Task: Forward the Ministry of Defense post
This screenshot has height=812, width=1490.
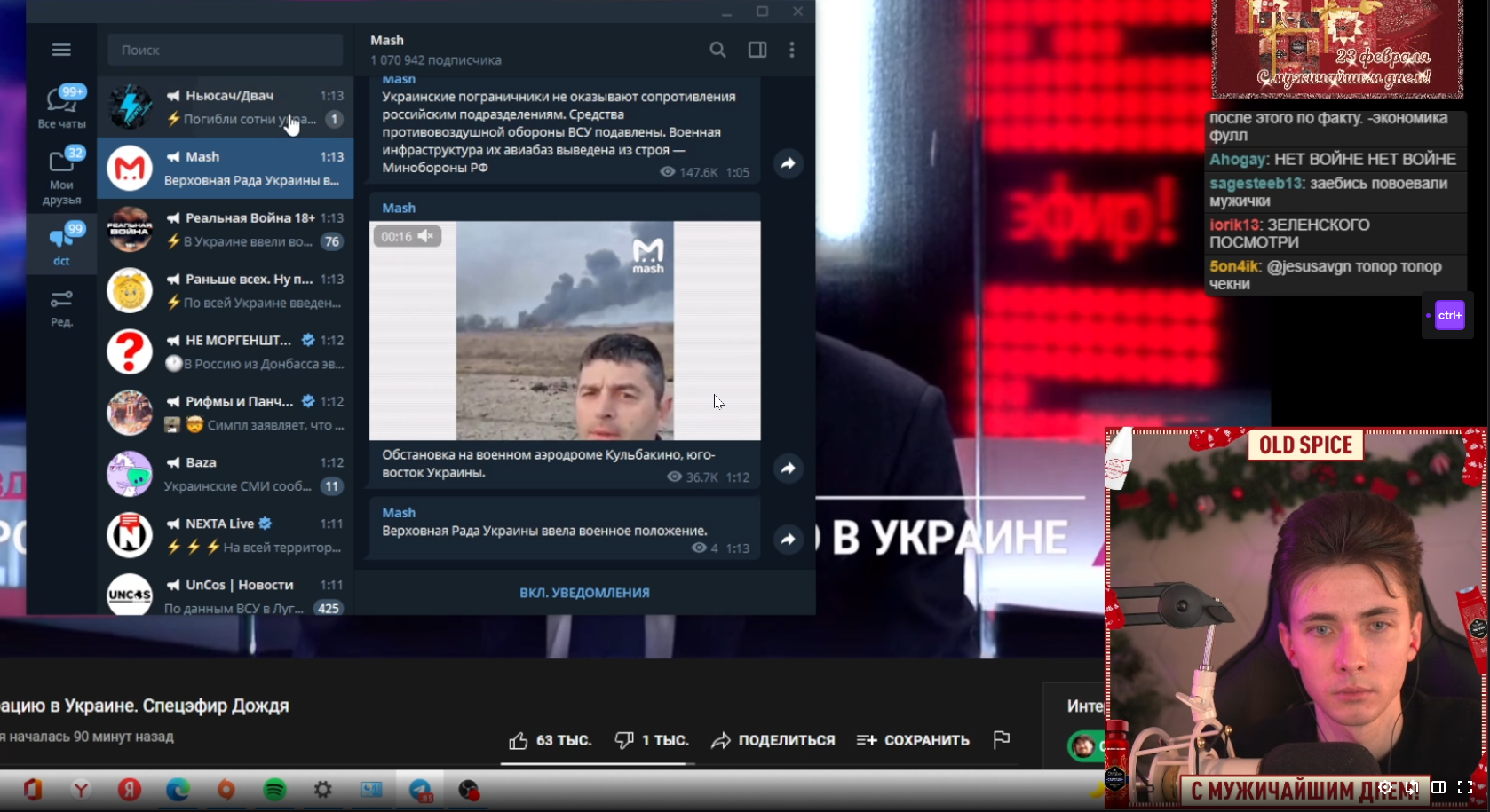Action: [x=788, y=163]
